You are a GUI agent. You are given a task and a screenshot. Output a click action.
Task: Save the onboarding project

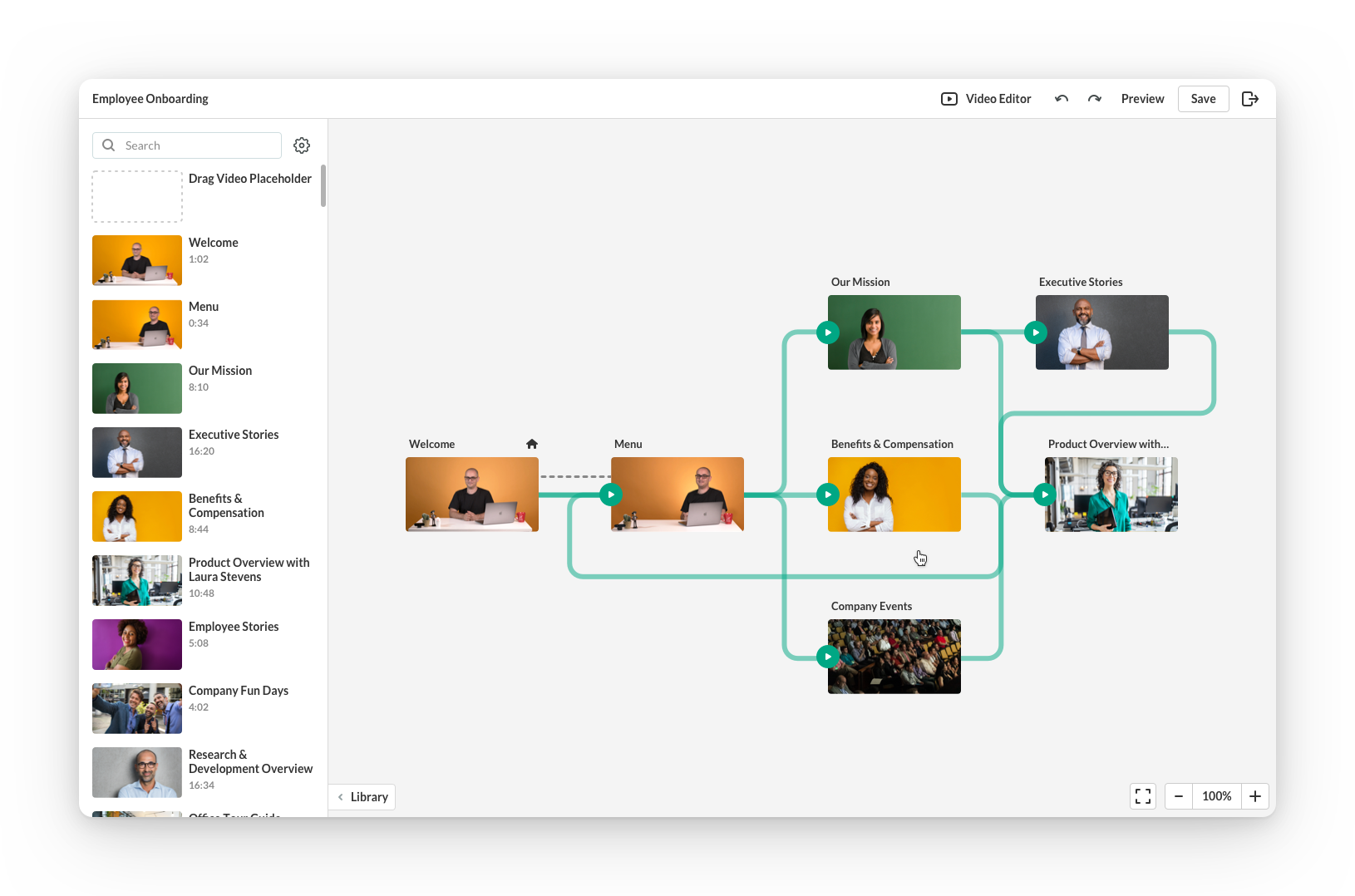pyautogui.click(x=1203, y=99)
